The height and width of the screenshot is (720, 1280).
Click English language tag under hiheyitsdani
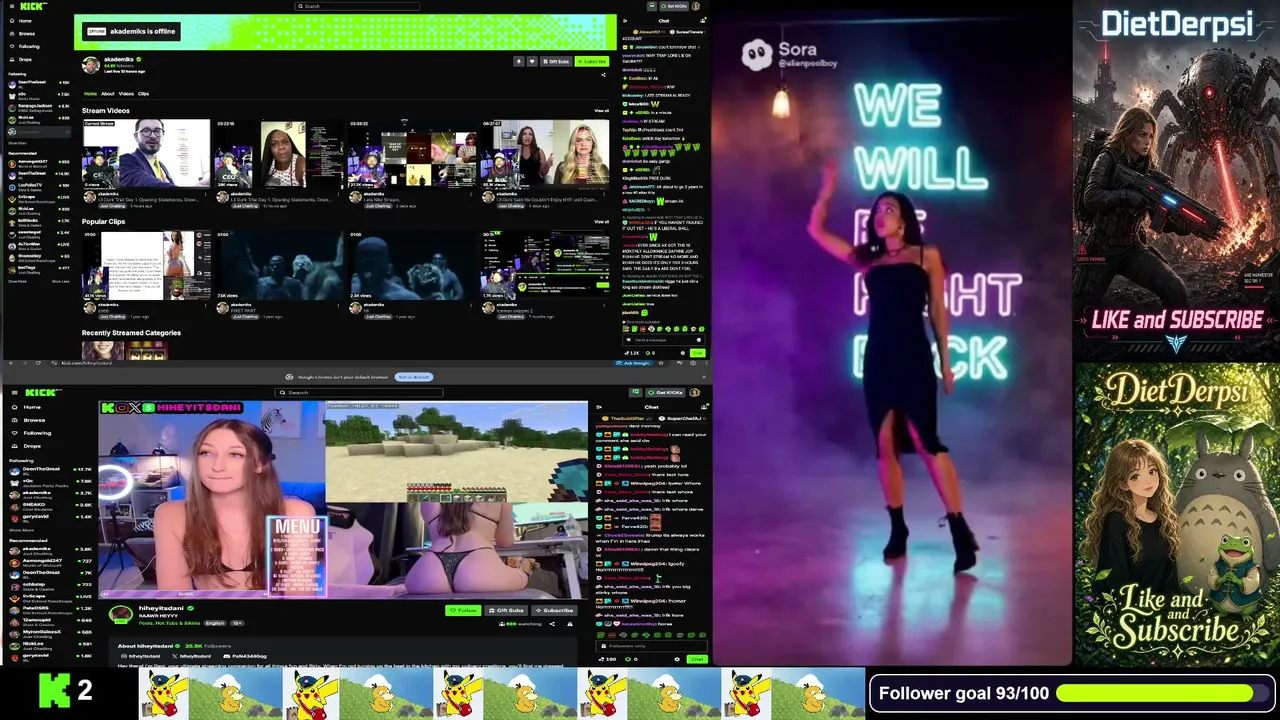(x=216, y=623)
